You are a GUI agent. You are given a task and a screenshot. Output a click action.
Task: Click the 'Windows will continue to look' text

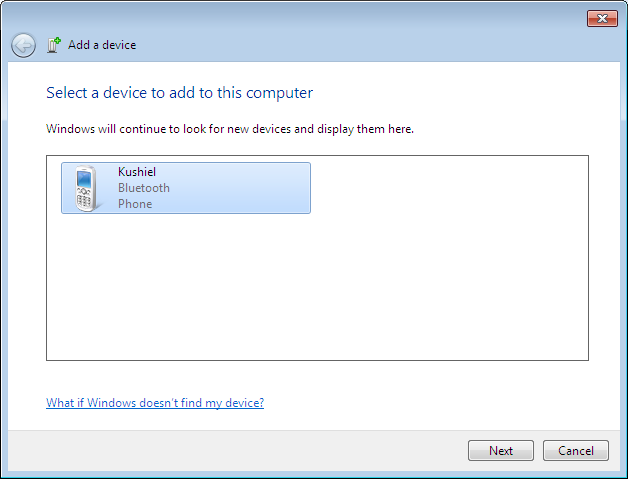point(230,129)
